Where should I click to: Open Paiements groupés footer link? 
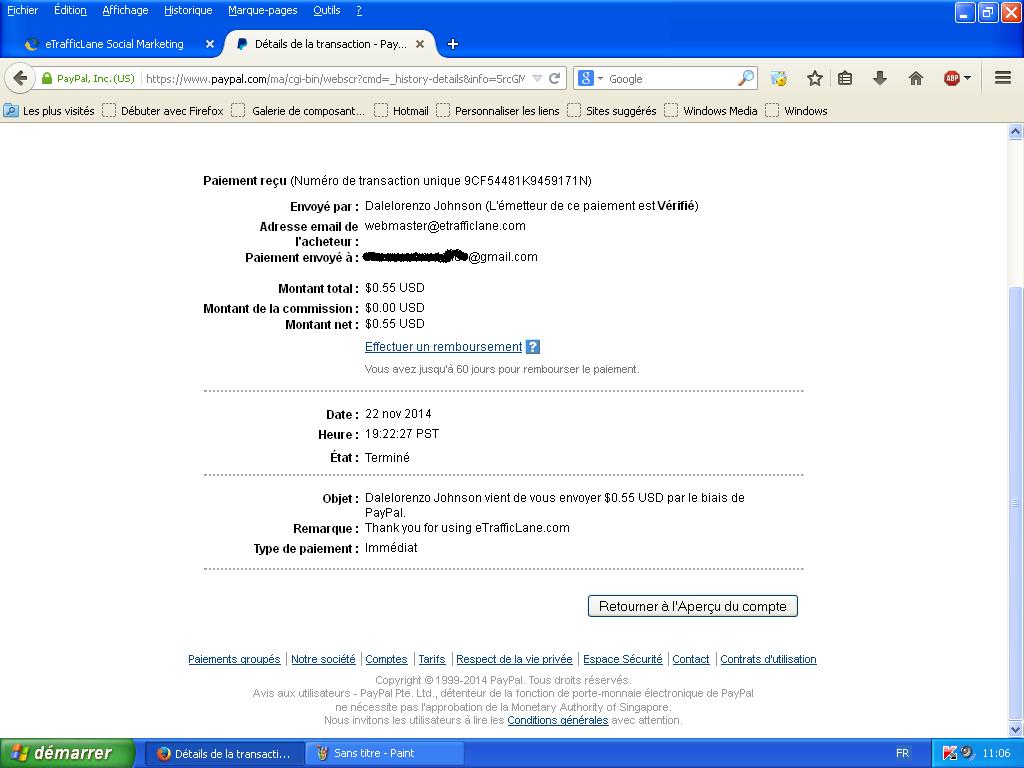point(234,659)
